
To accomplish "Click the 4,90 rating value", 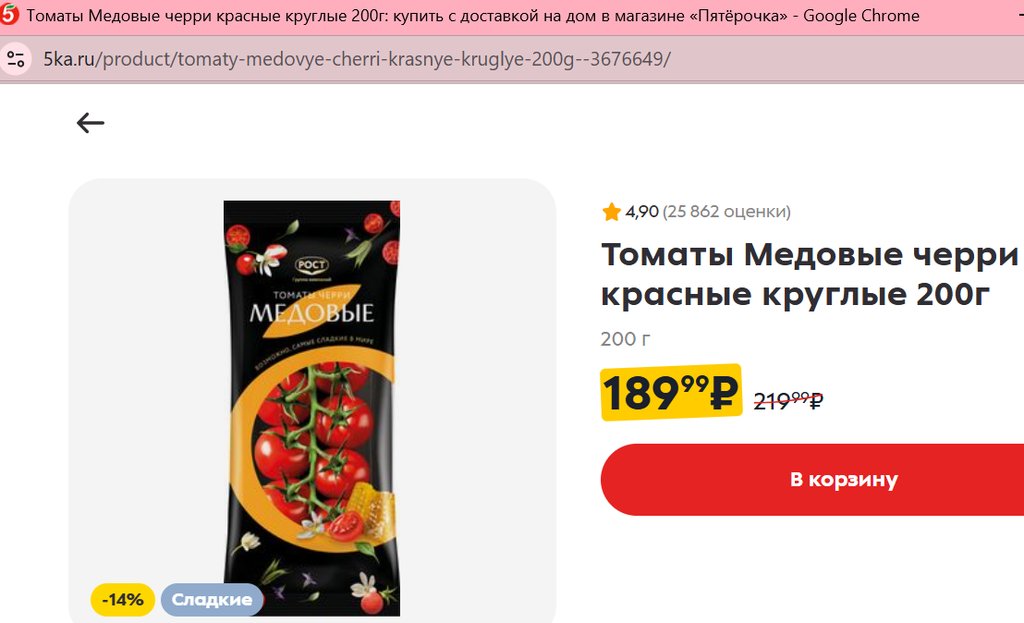I will pyautogui.click(x=642, y=212).
